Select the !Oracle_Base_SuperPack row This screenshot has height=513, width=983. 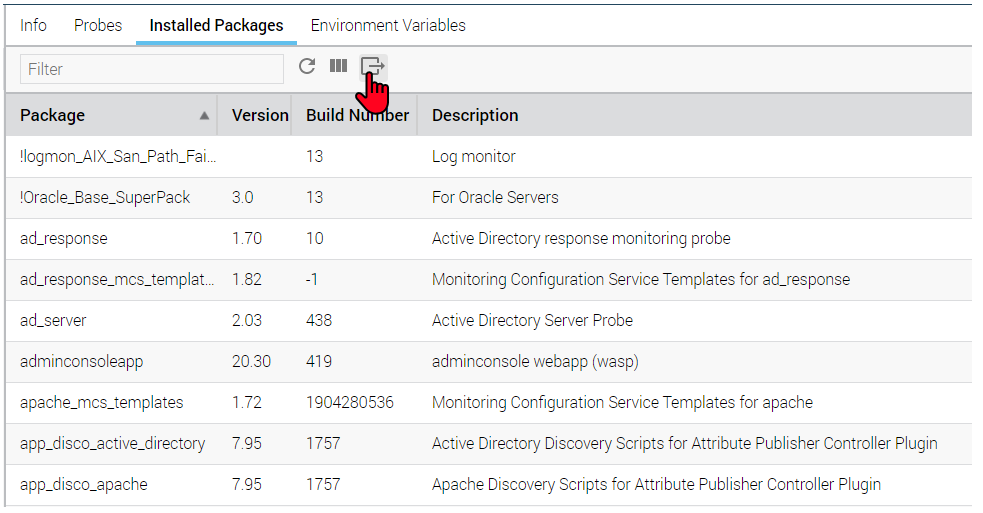pyautogui.click(x=105, y=198)
